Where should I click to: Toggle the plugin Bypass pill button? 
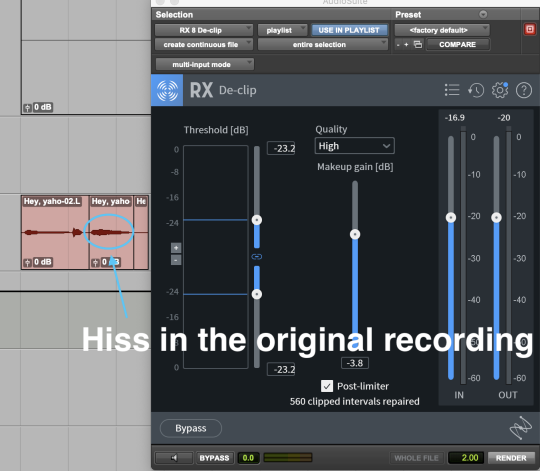[x=191, y=428]
